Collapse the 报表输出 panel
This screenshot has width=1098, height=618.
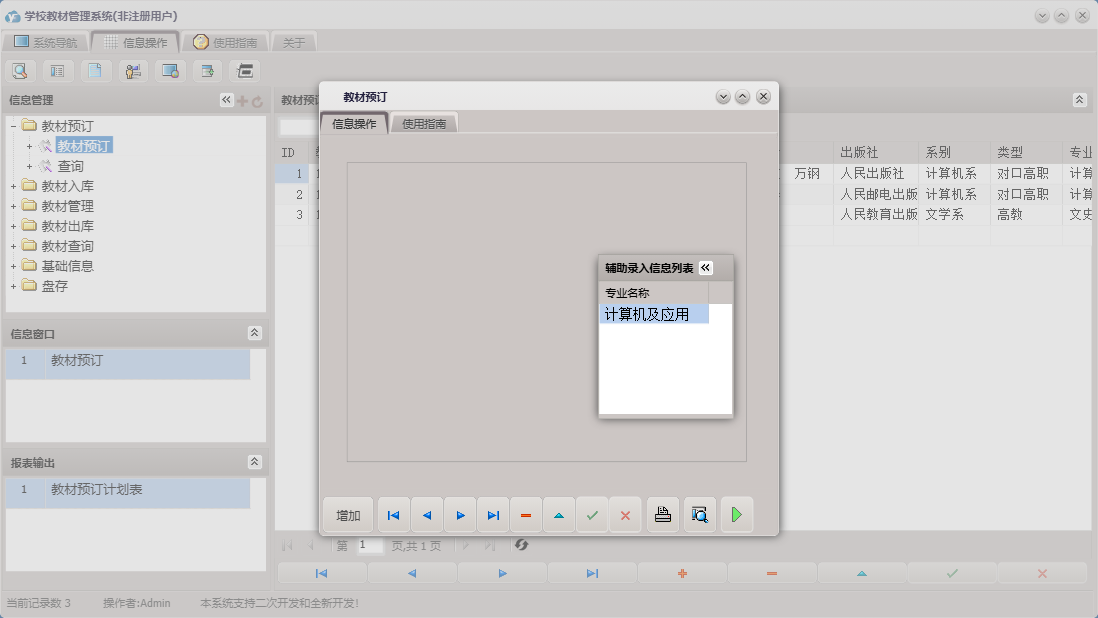click(254, 462)
